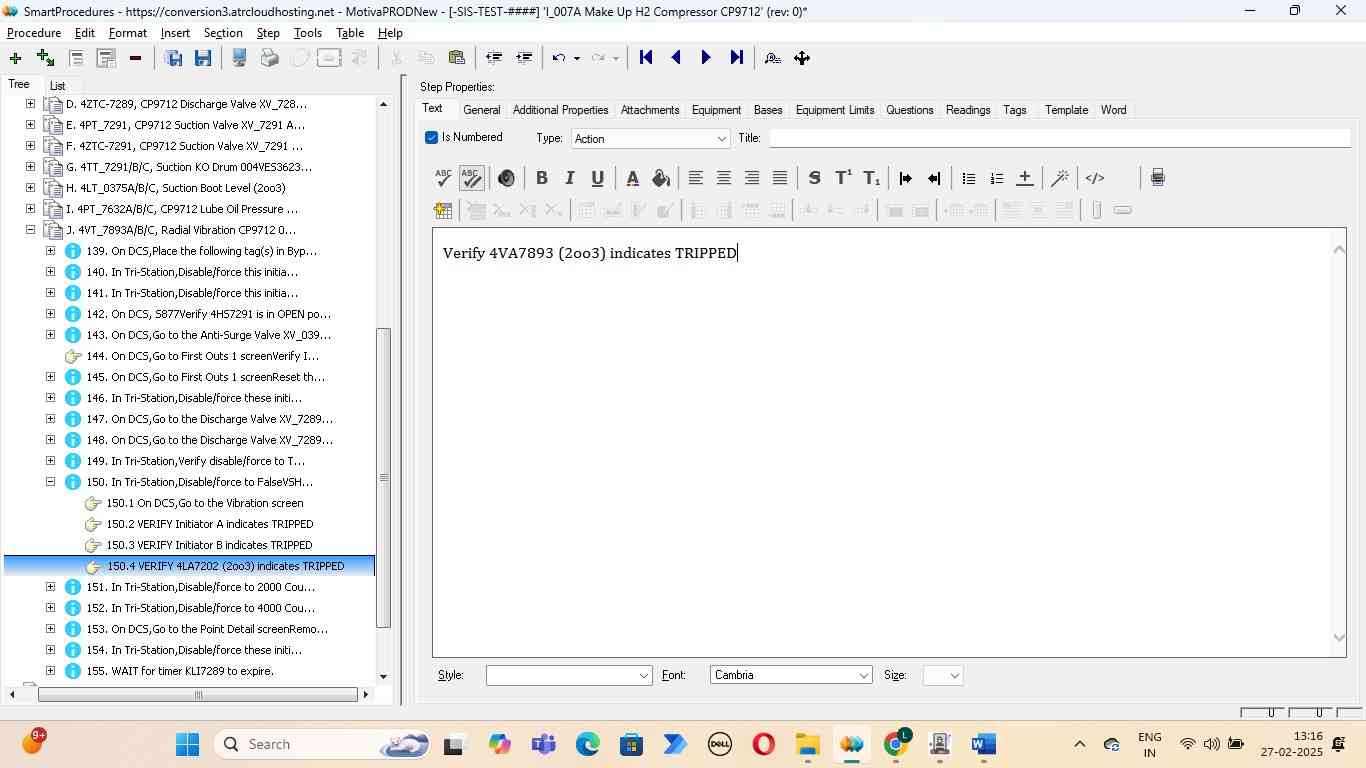Image resolution: width=1366 pixels, height=768 pixels.
Task: Open the Type dropdown showing Action
Action: pos(650,139)
